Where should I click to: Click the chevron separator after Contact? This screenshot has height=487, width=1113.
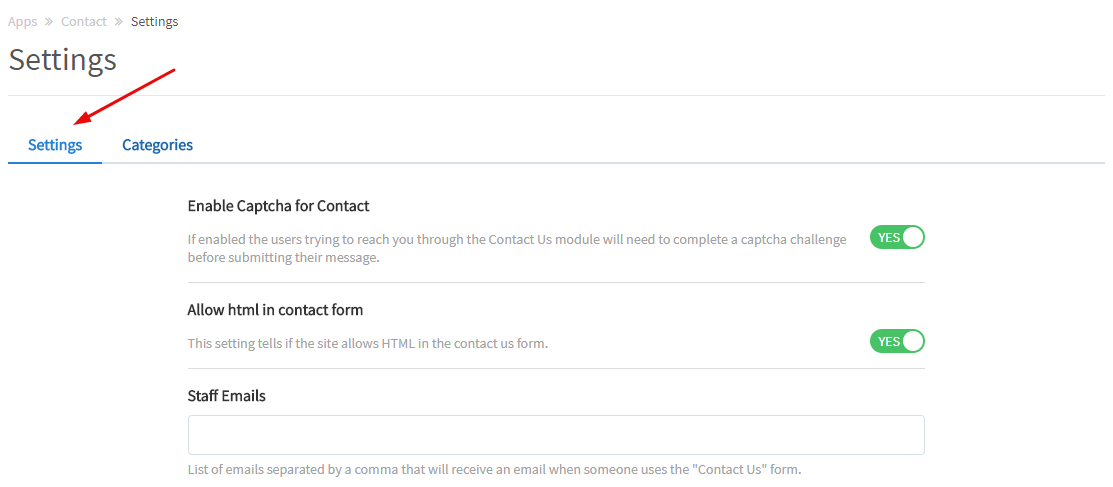point(118,21)
